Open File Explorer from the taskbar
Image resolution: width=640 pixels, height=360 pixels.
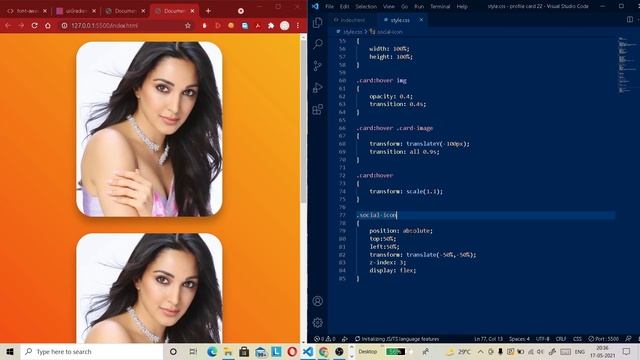click(x=228, y=351)
